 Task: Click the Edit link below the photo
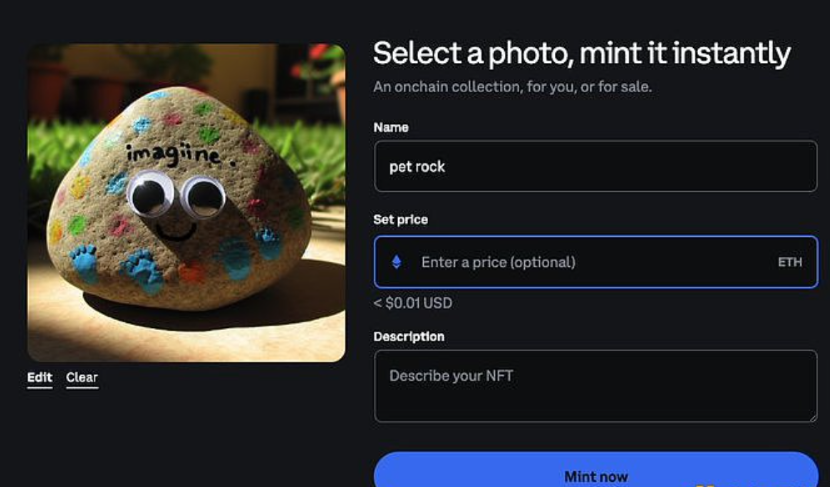coord(40,377)
